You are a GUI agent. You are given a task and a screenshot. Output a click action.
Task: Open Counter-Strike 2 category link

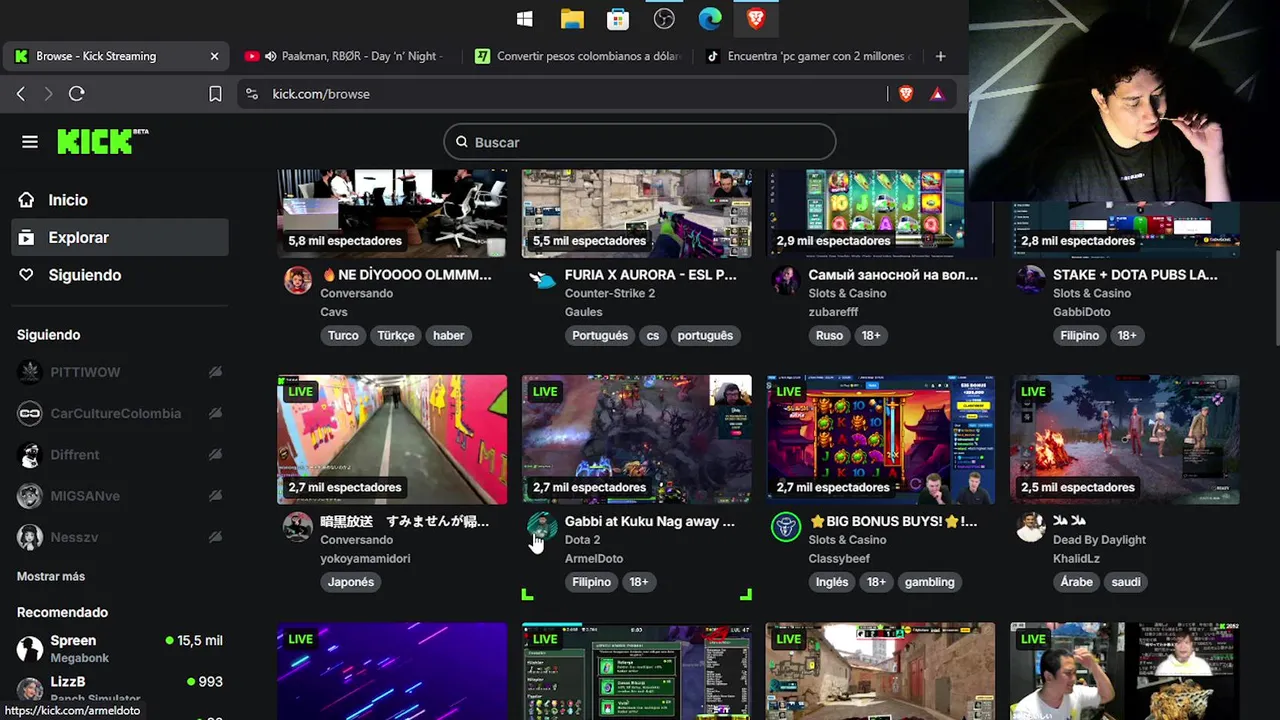tap(610, 293)
